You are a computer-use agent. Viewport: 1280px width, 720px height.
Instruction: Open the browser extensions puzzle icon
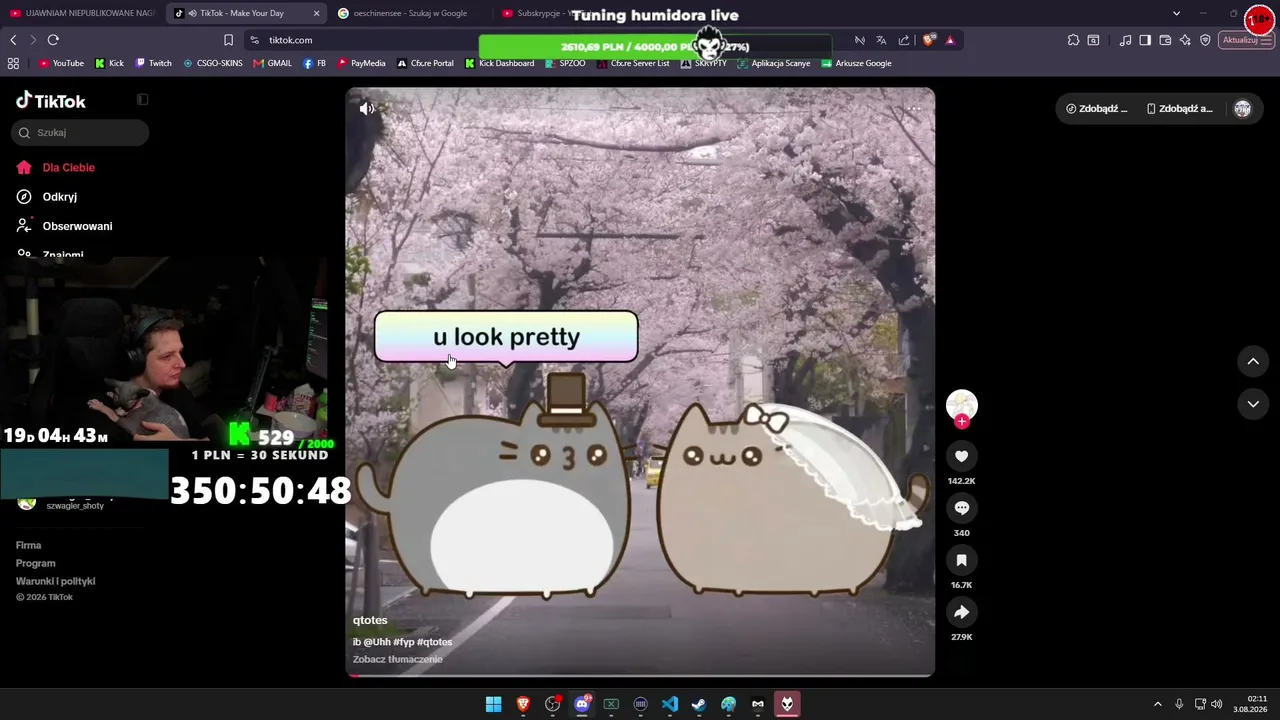(x=1073, y=40)
